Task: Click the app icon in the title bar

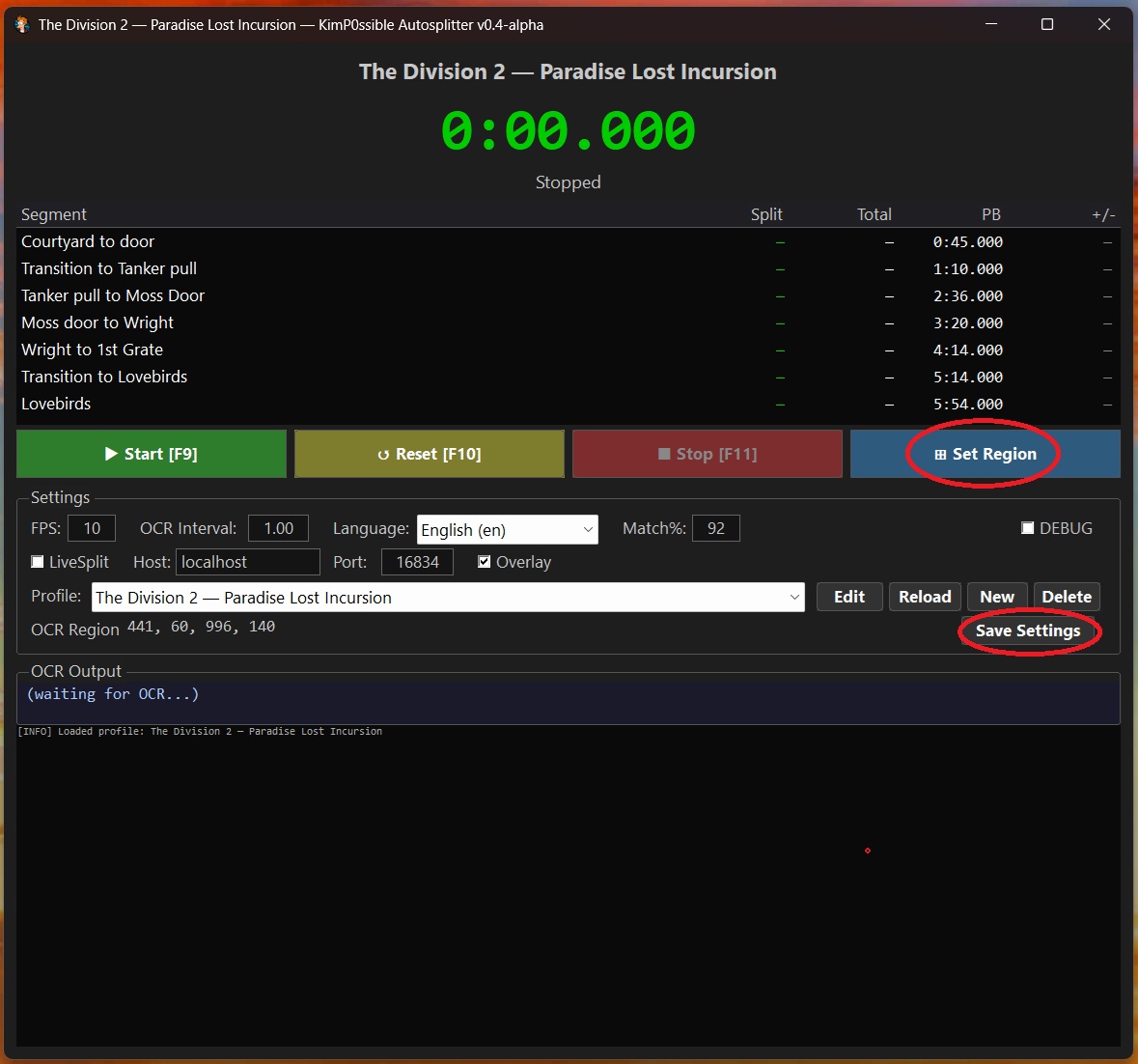Action: tap(22, 25)
